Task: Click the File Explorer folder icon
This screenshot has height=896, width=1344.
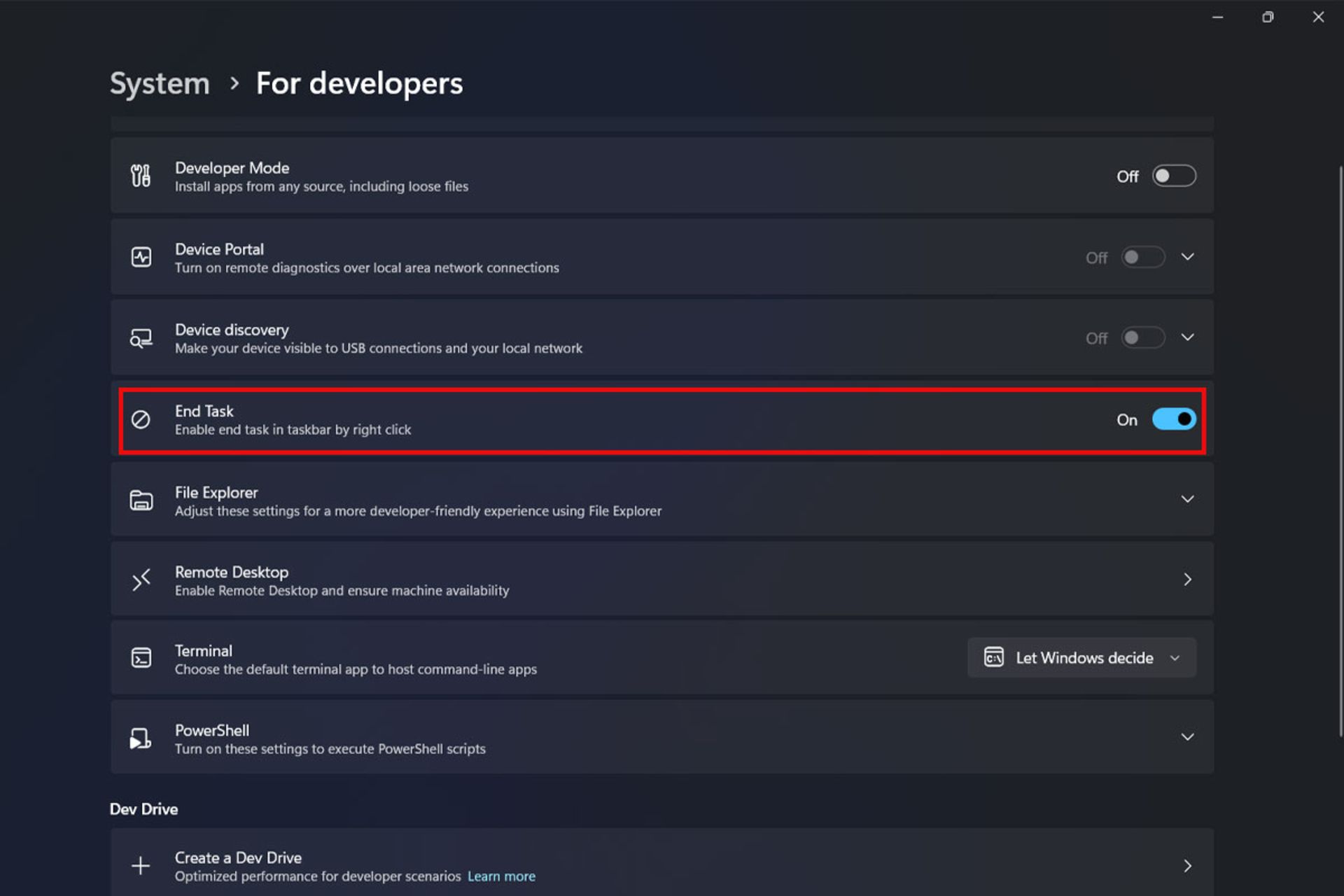Action: [141, 500]
